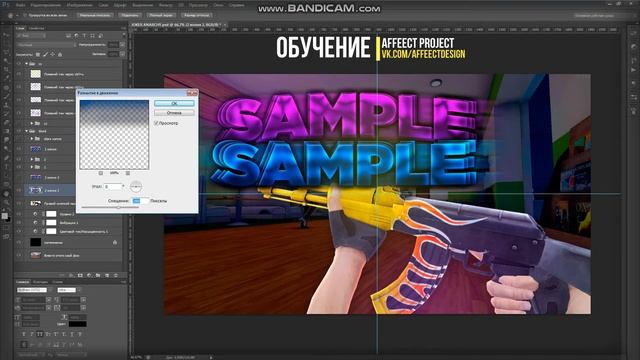Click the Motion Blur angle dial
640x360 pixels.
tap(136, 186)
